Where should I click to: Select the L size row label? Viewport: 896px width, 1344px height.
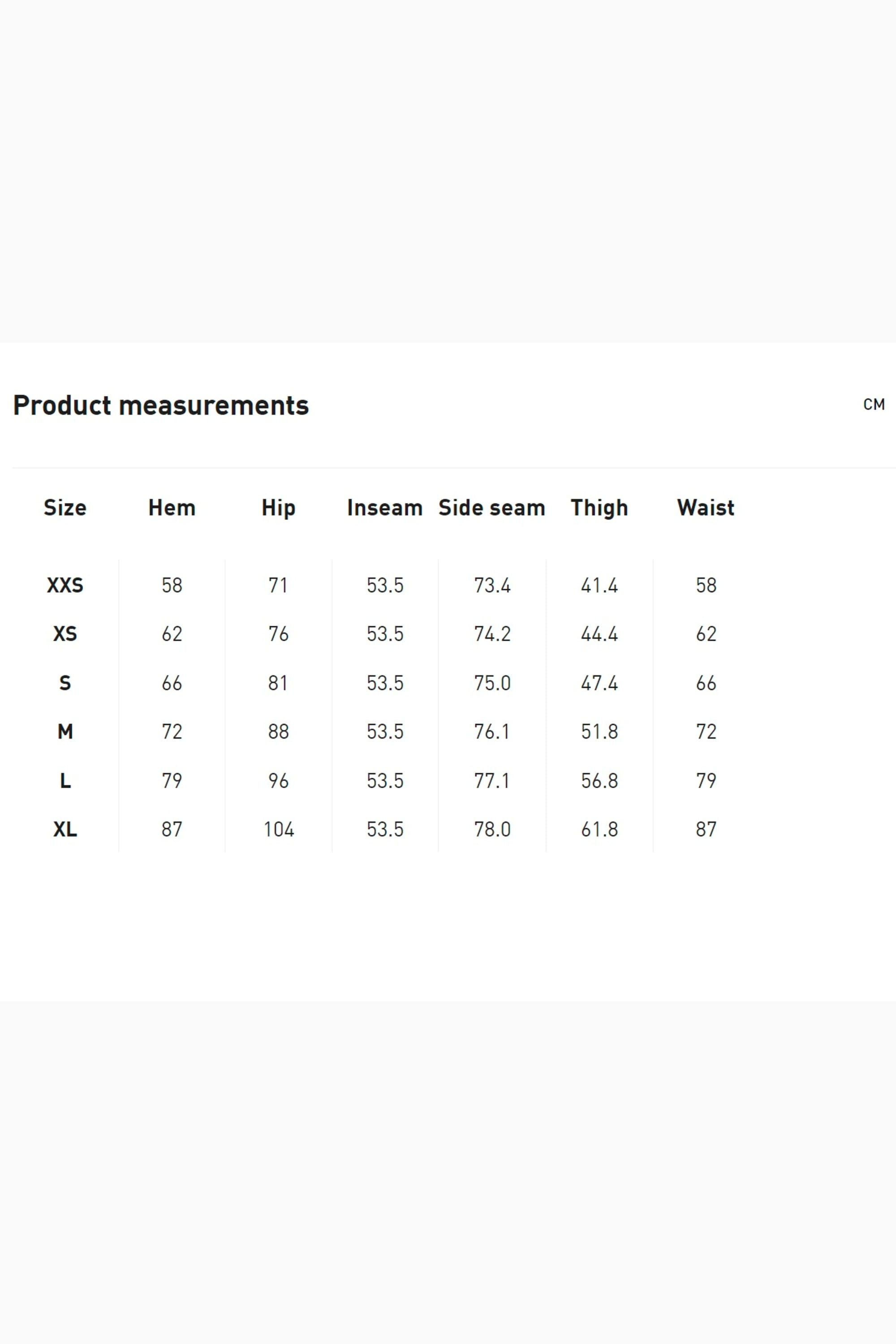click(65, 780)
